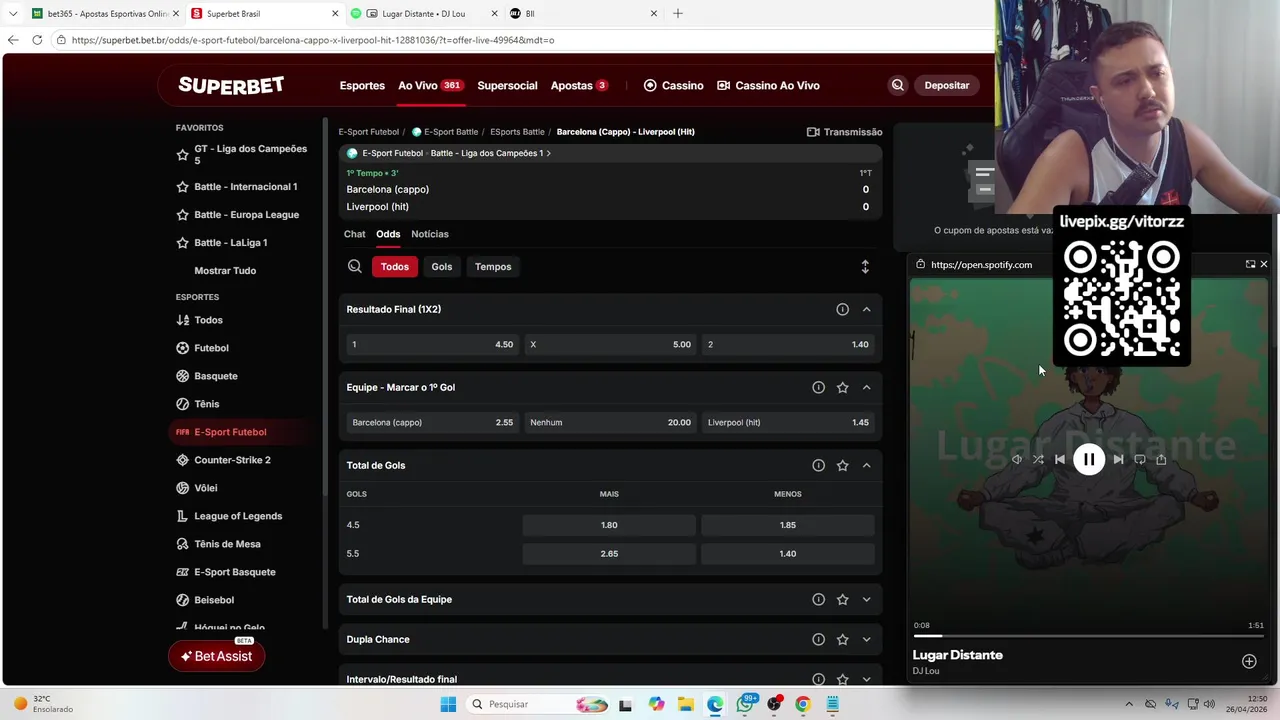Open Google Chrome from taskbar
The height and width of the screenshot is (720, 1280).
[x=802, y=704]
